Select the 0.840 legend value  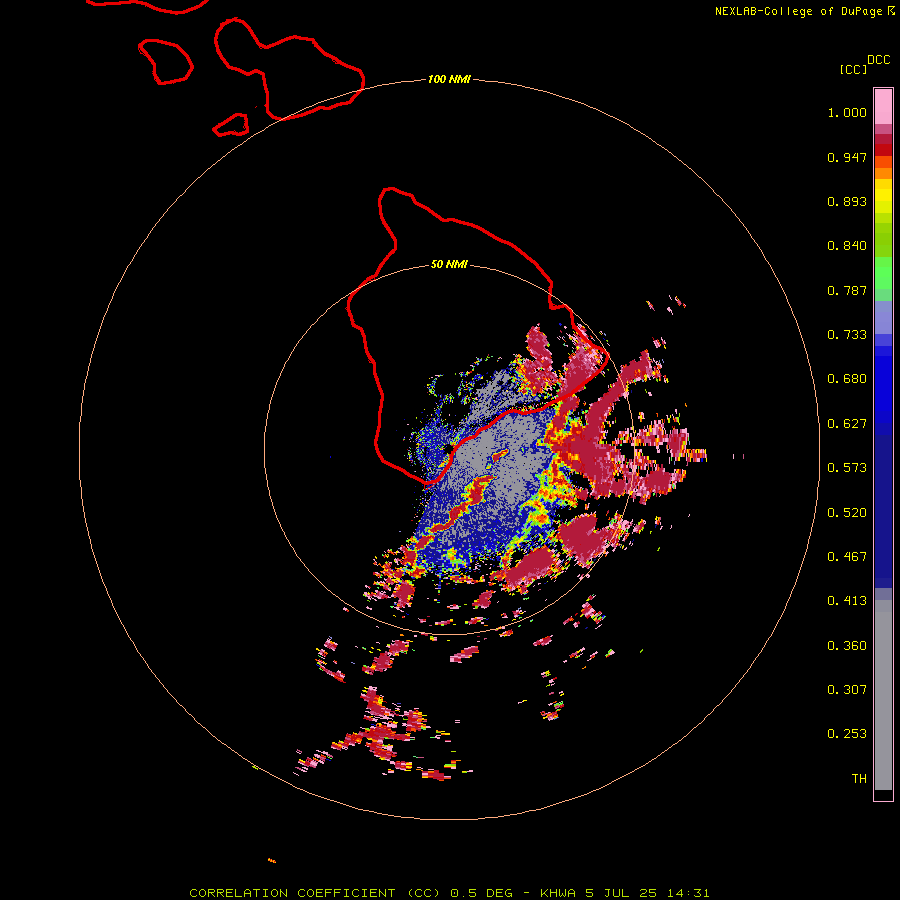tap(847, 246)
